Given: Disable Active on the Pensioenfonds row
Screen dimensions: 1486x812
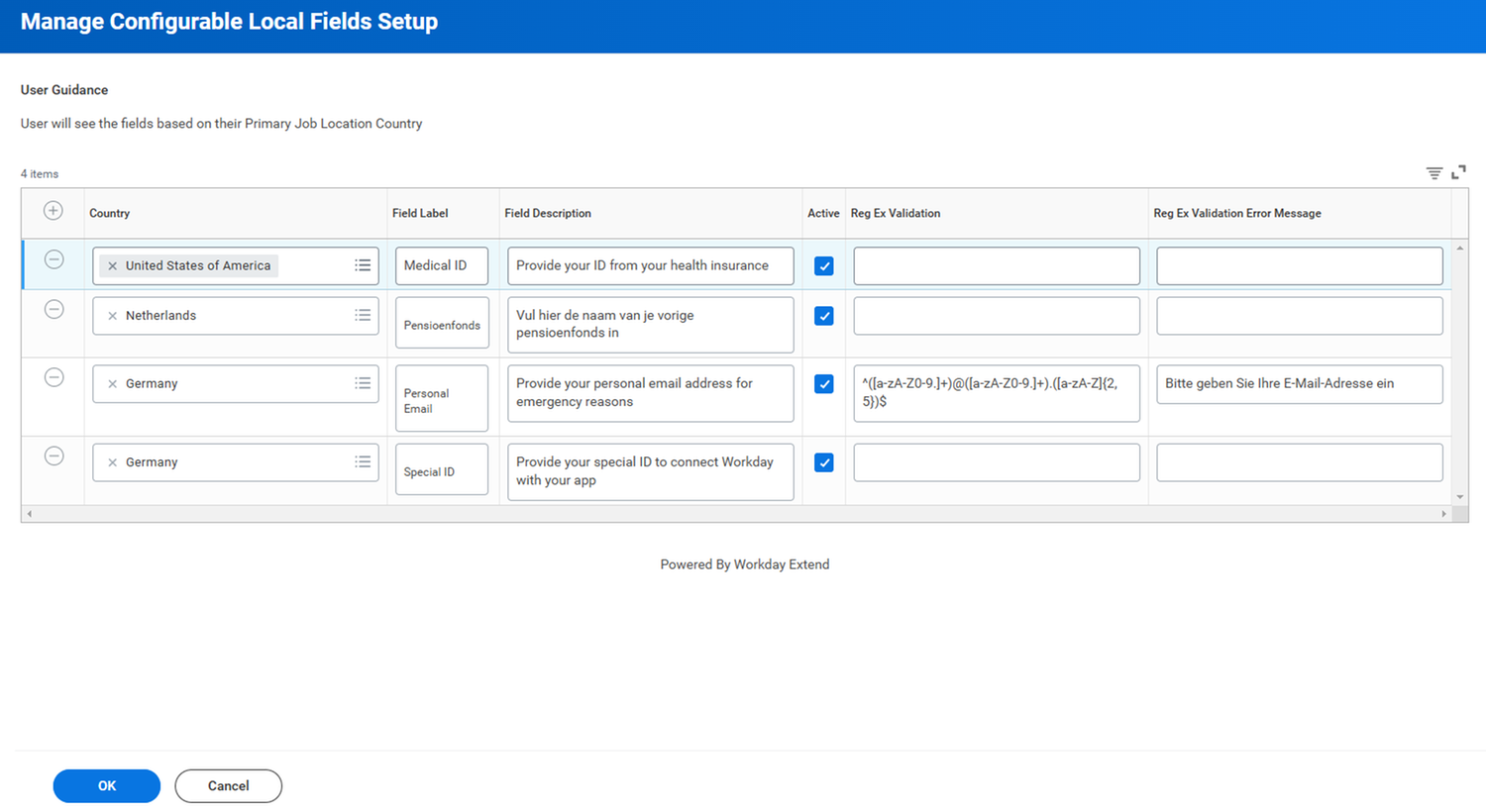Looking at the screenshot, I should pyautogui.click(x=823, y=315).
